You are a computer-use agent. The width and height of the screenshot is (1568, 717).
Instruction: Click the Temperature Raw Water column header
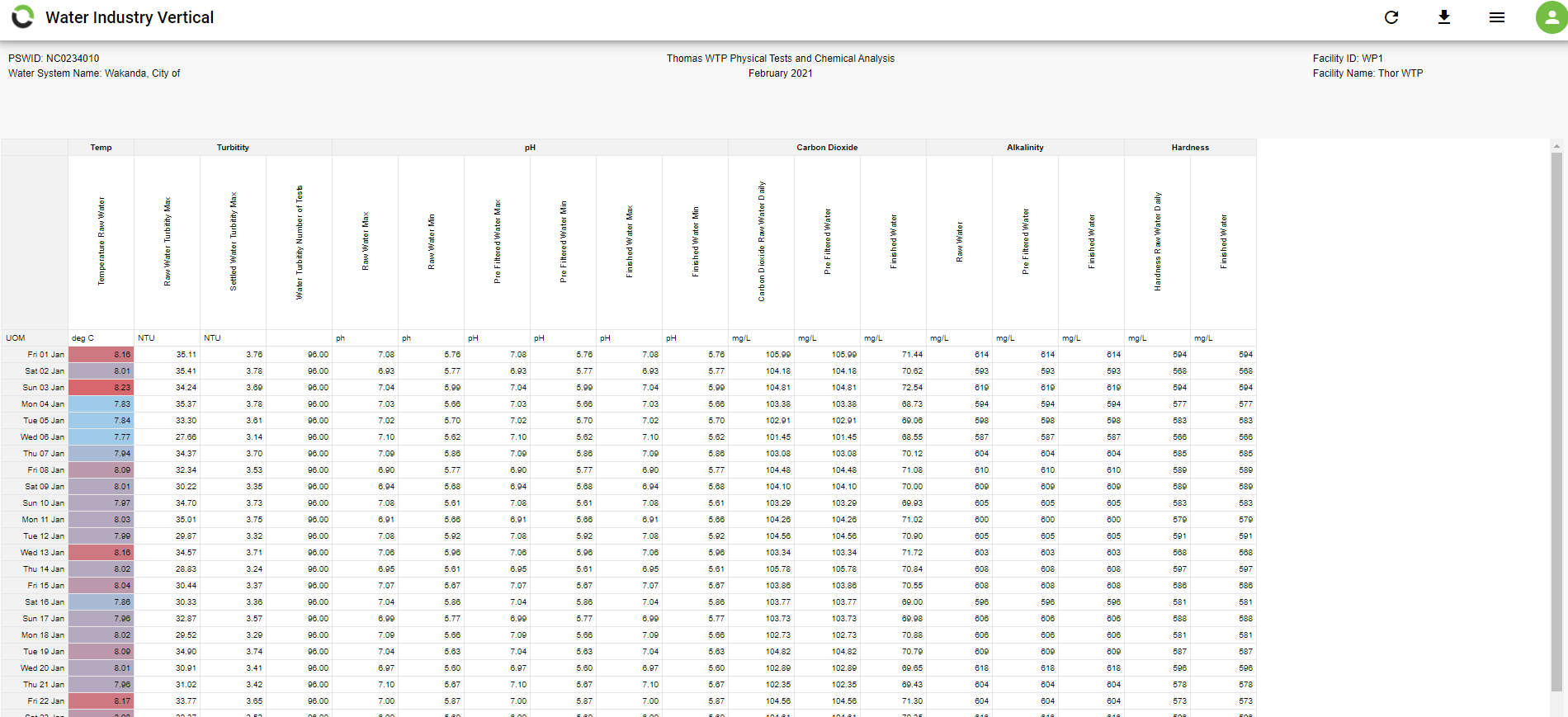point(102,243)
